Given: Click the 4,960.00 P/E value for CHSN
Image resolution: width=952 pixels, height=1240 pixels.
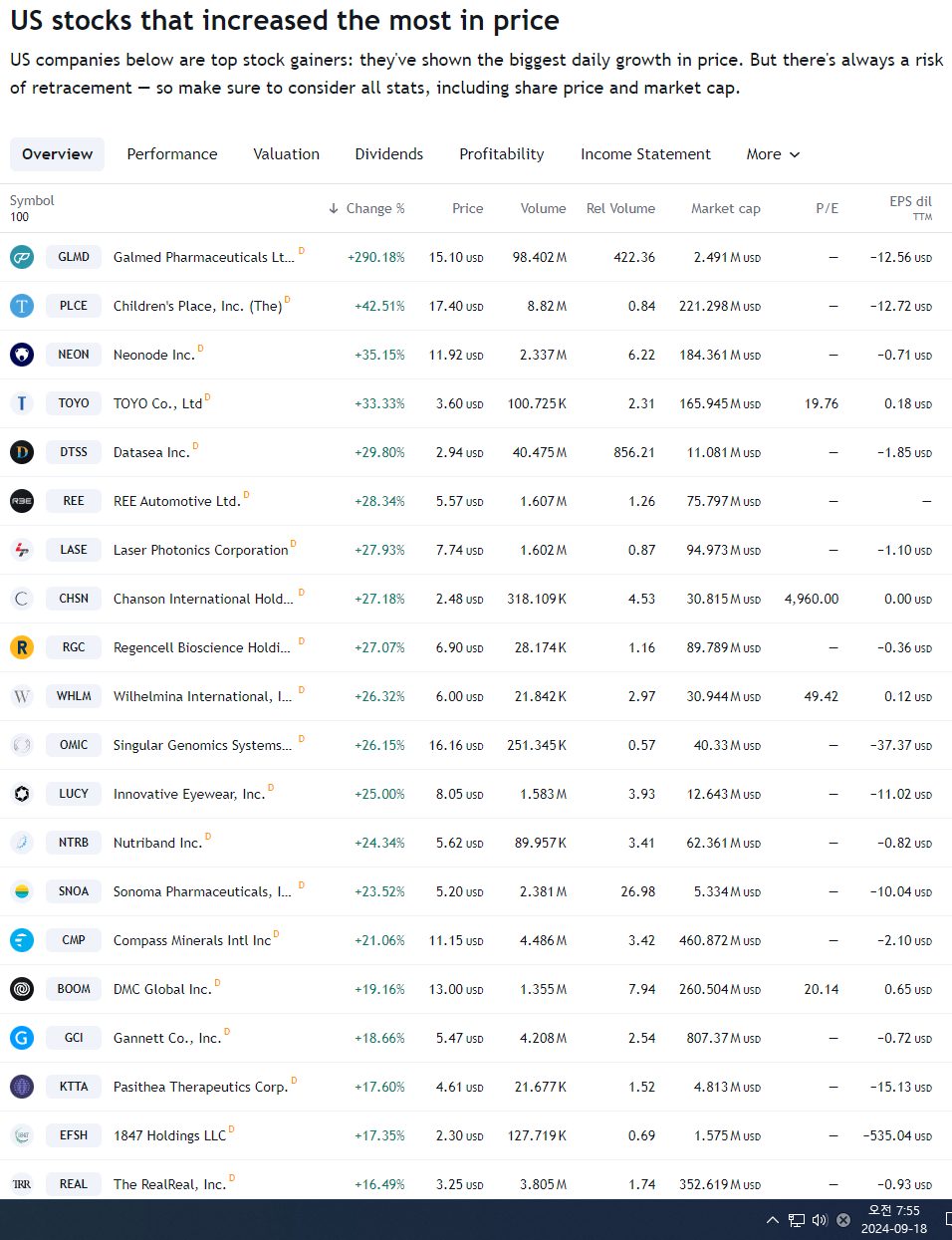Looking at the screenshot, I should [x=812, y=599].
